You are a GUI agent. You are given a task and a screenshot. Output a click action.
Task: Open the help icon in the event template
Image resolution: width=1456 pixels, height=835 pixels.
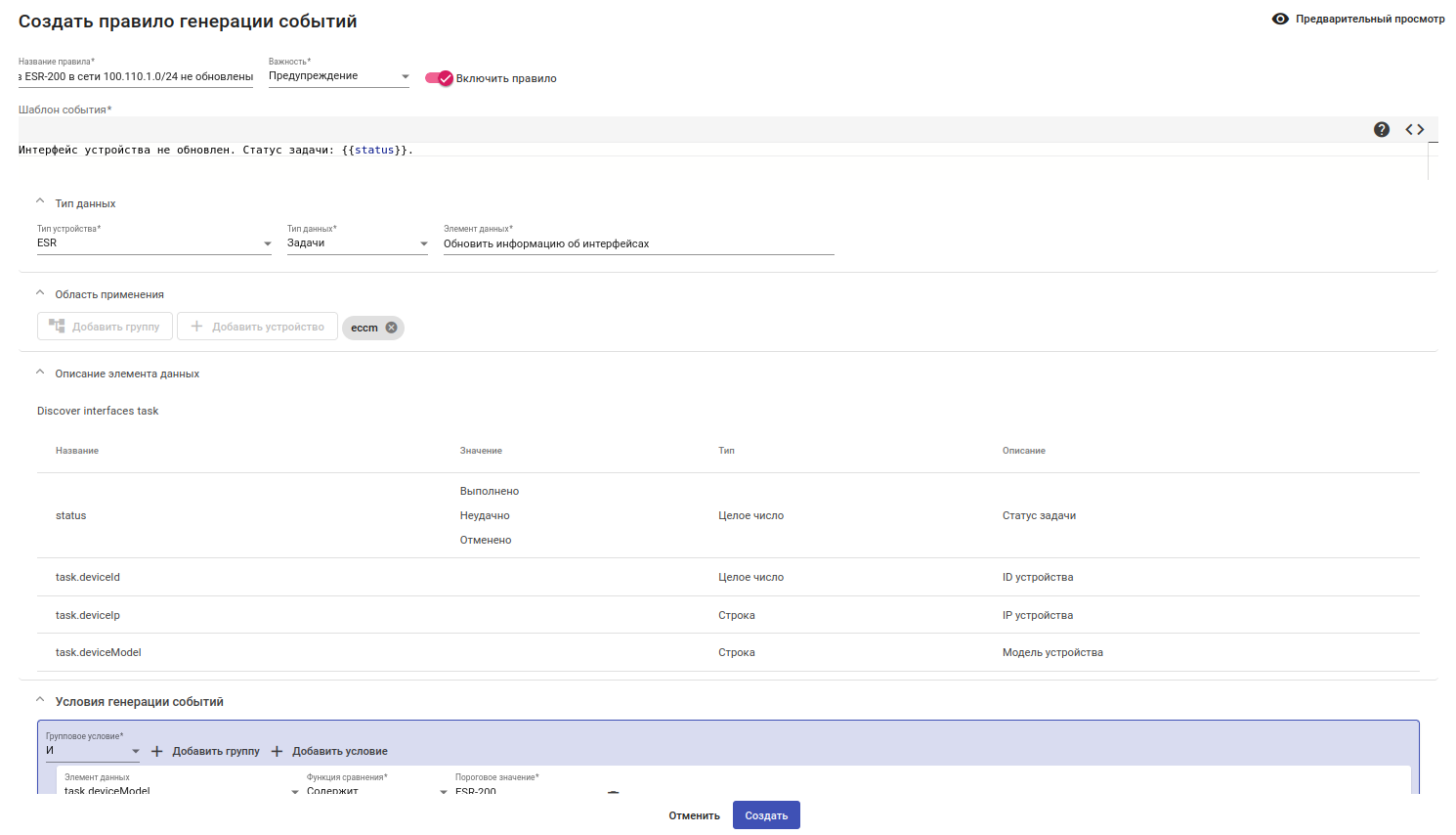point(1382,130)
